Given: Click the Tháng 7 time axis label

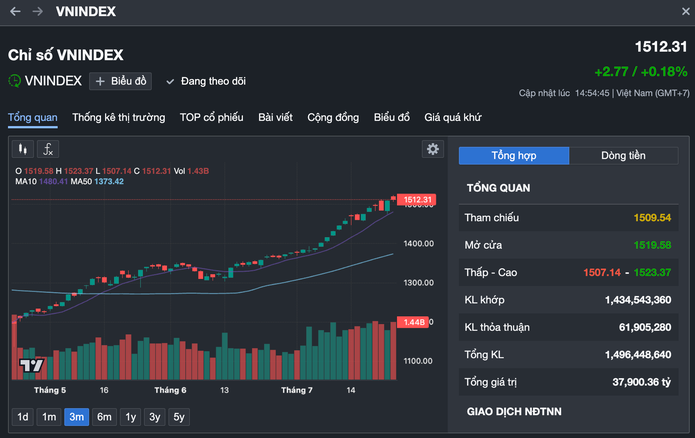Looking at the screenshot, I should click(297, 390).
